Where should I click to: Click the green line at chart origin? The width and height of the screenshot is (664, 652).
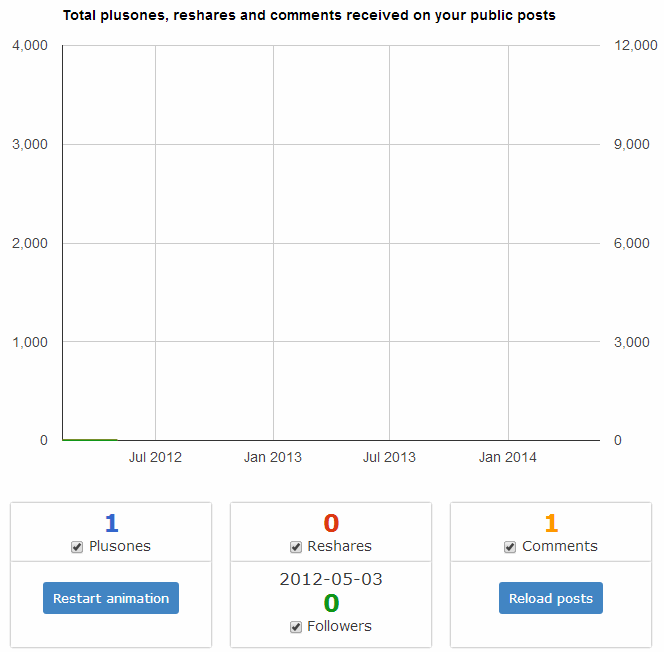coord(90,440)
